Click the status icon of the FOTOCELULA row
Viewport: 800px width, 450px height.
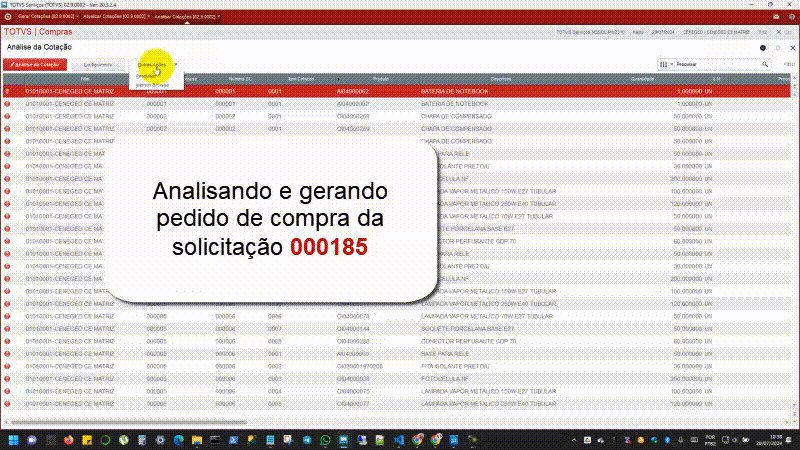[7, 379]
